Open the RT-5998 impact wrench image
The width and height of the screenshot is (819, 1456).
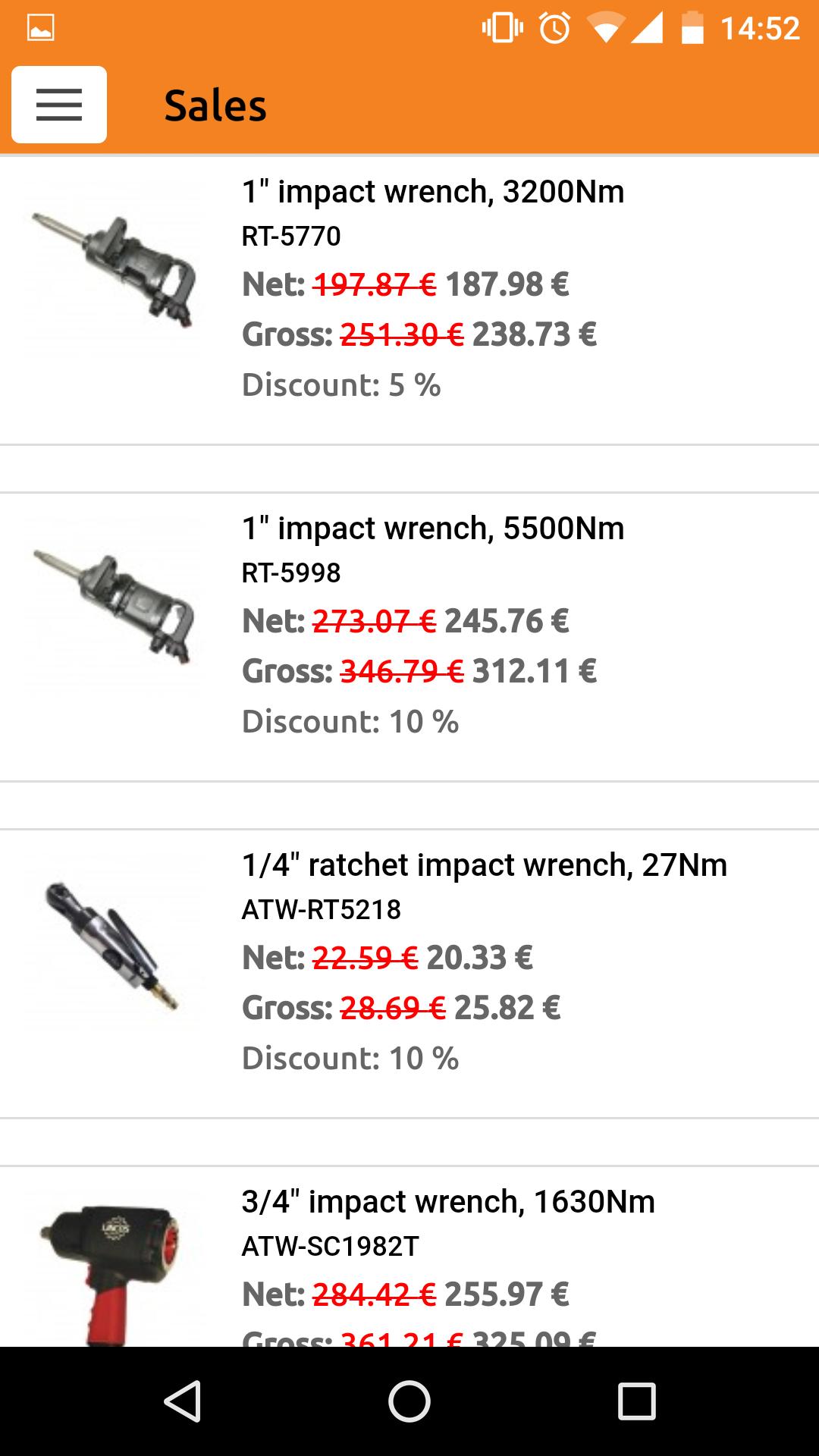tap(115, 606)
